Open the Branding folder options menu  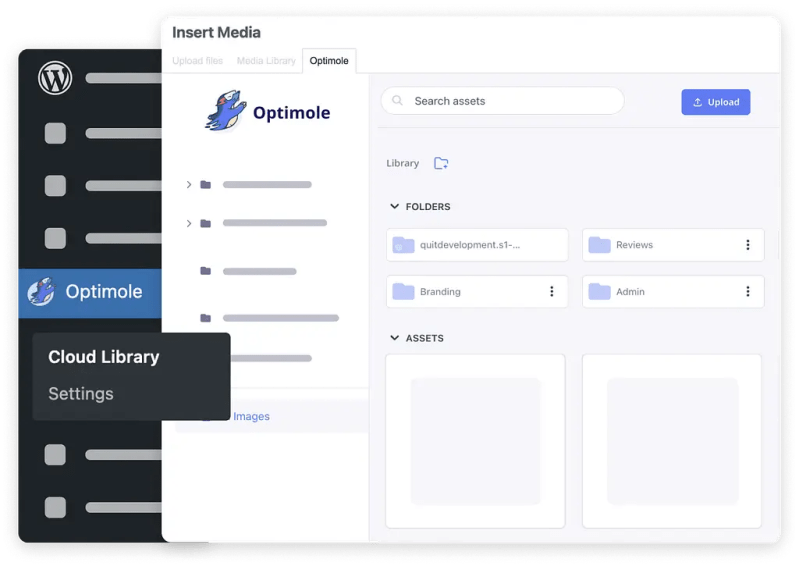coord(551,291)
